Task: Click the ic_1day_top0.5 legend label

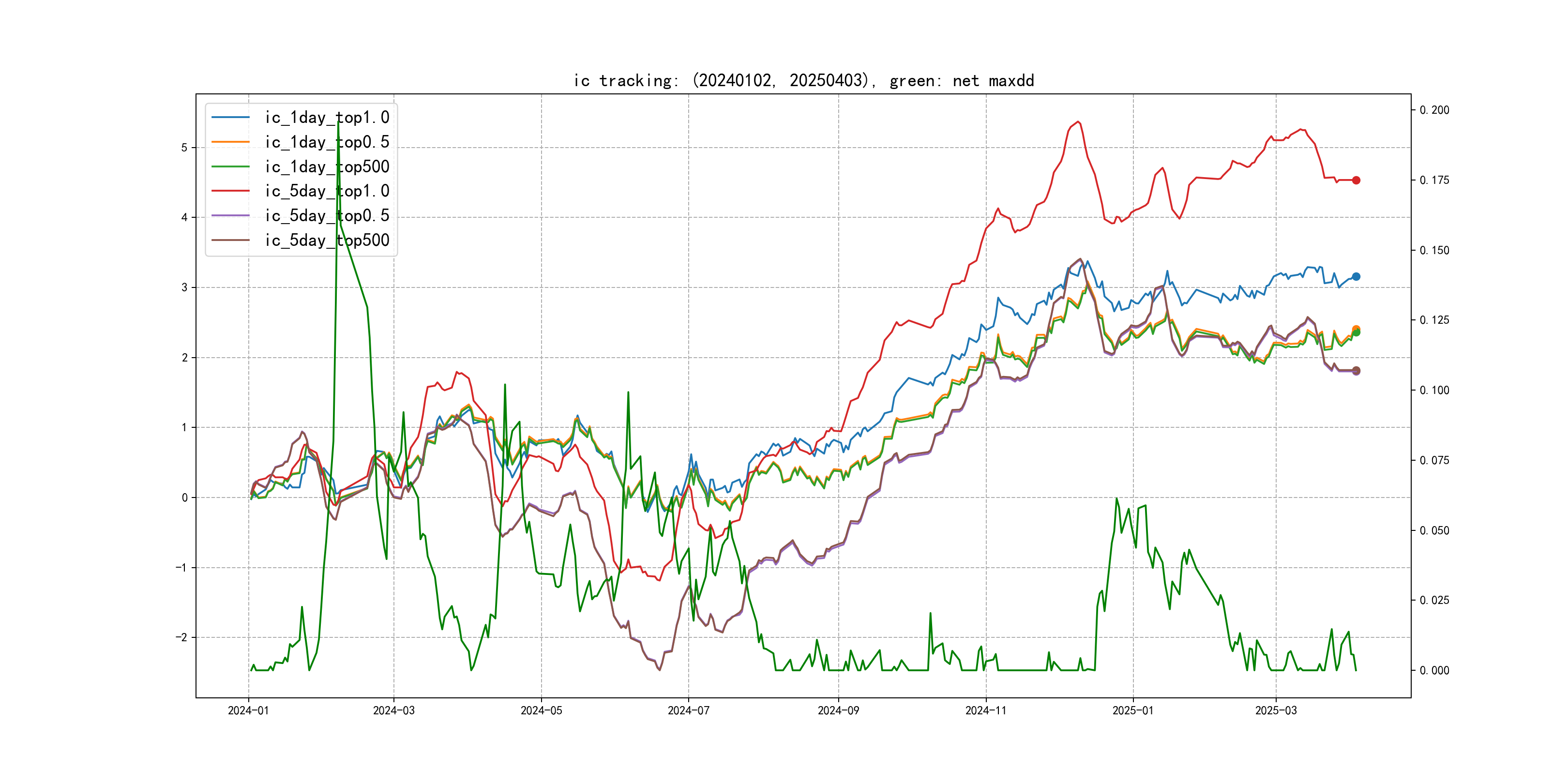Action: pyautogui.click(x=327, y=142)
